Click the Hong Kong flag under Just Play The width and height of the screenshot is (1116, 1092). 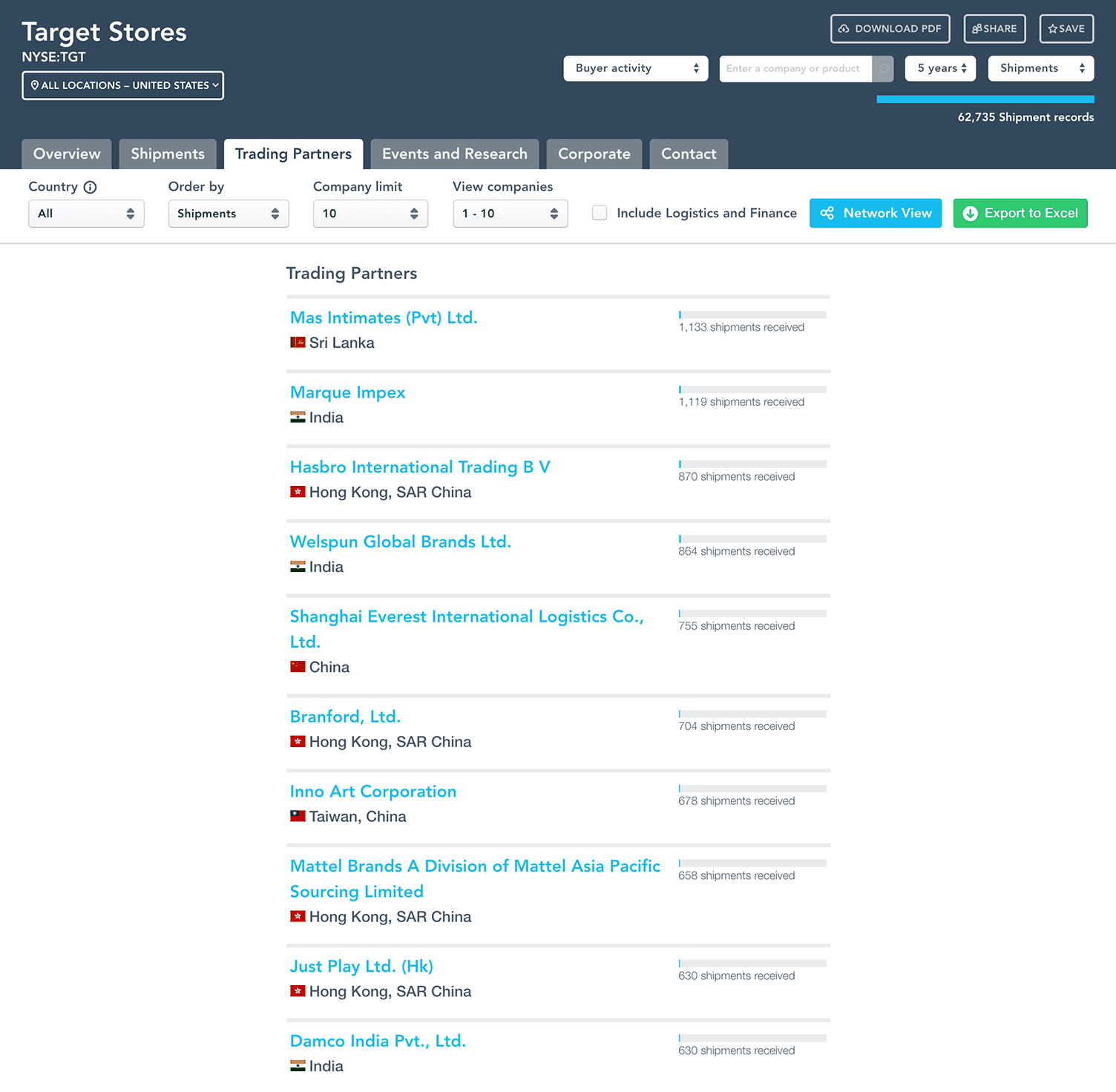coord(298,991)
